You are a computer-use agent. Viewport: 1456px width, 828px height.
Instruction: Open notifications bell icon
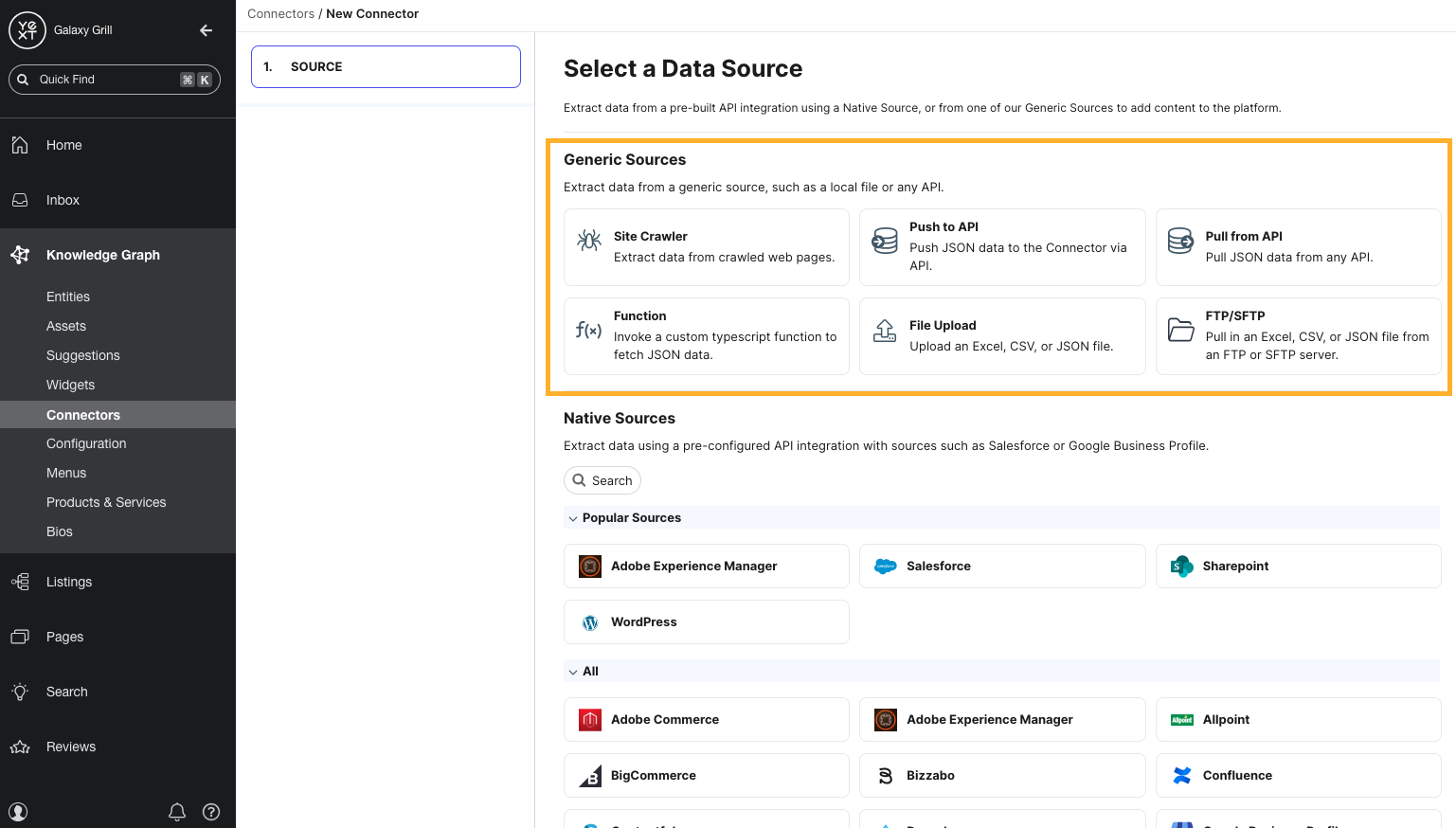[177, 812]
